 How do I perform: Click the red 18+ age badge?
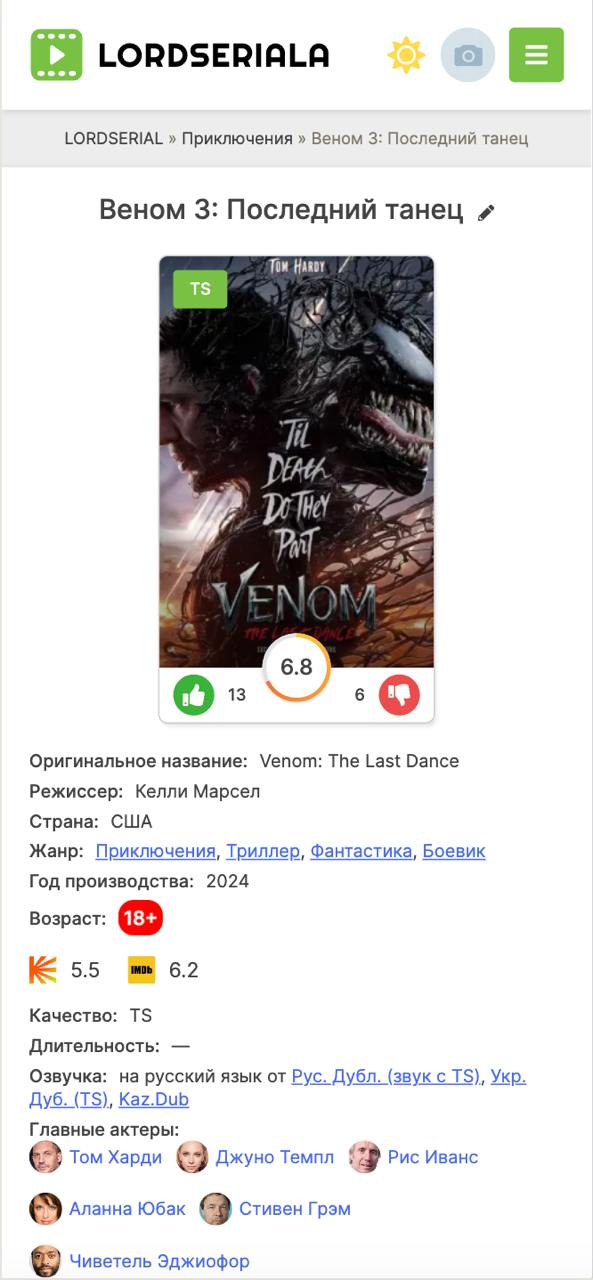pyautogui.click(x=140, y=918)
